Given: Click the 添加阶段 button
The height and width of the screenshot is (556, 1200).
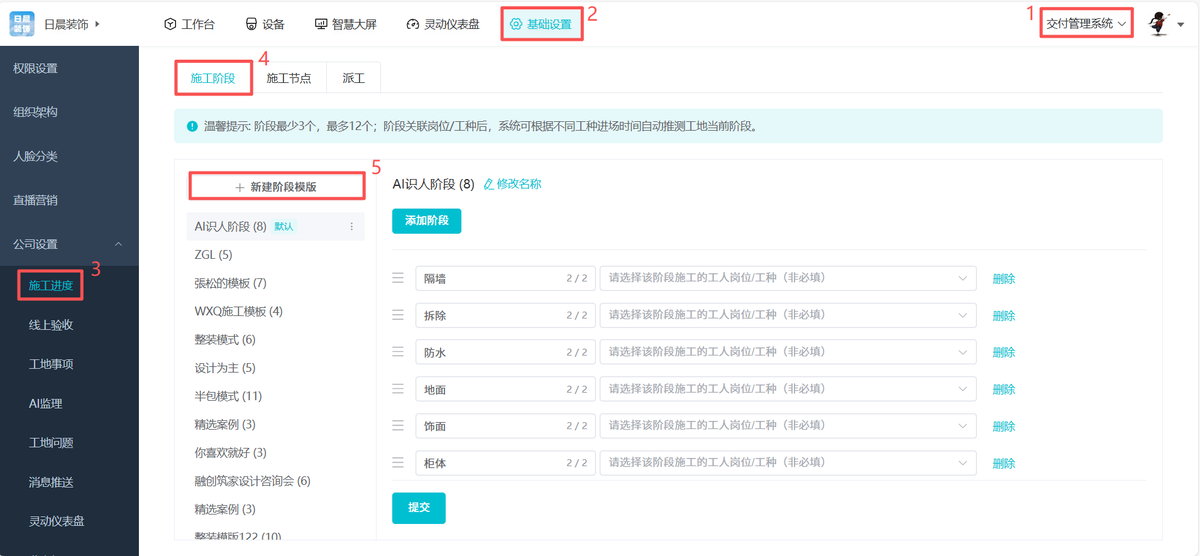Looking at the screenshot, I should point(426,220).
